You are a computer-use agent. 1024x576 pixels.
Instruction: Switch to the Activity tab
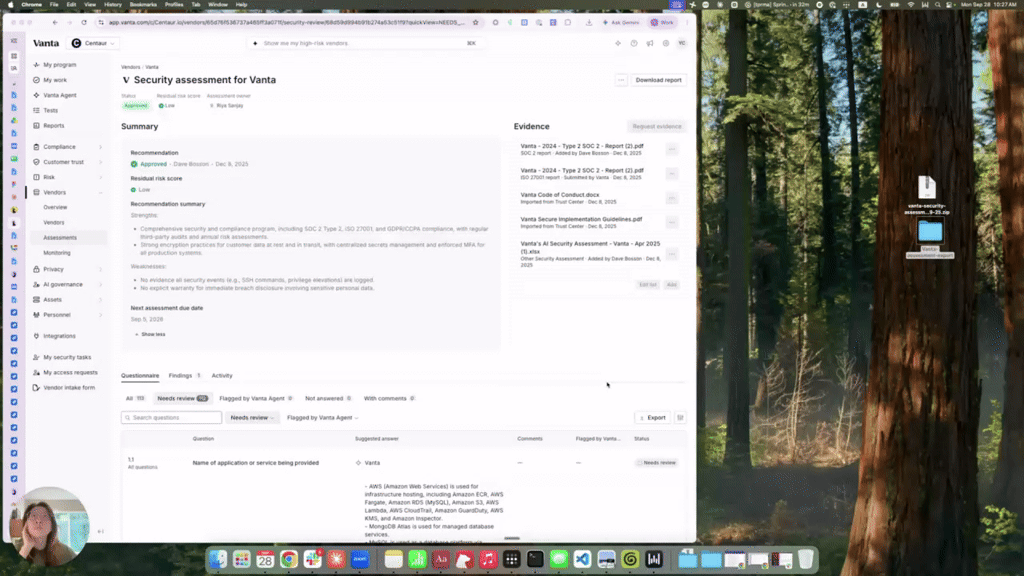click(222, 376)
